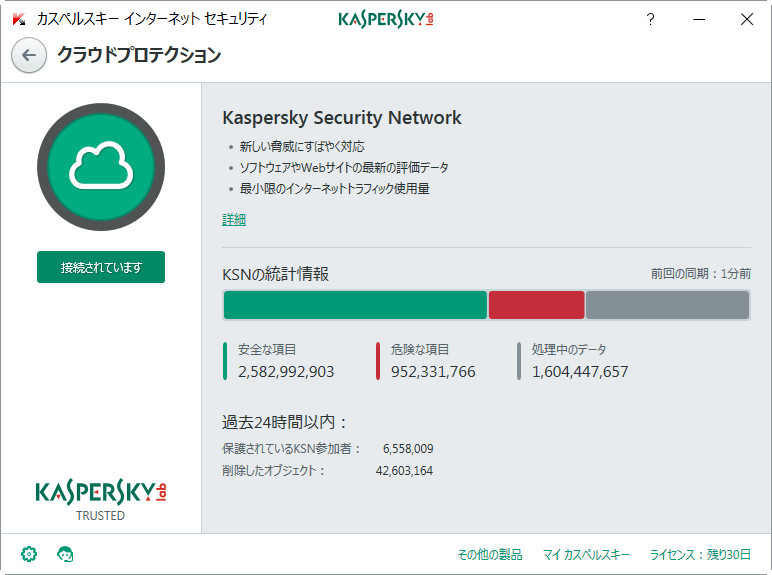Click the 危険な項目 count value
Image resolution: width=772 pixels, height=575 pixels.
coord(433,371)
